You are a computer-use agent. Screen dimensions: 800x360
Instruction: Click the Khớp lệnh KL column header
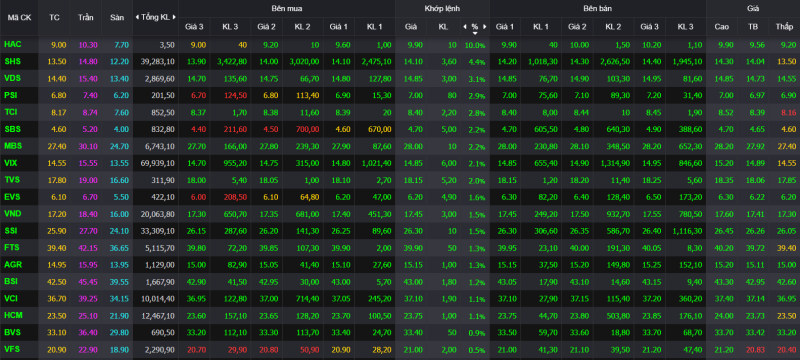(443, 27)
